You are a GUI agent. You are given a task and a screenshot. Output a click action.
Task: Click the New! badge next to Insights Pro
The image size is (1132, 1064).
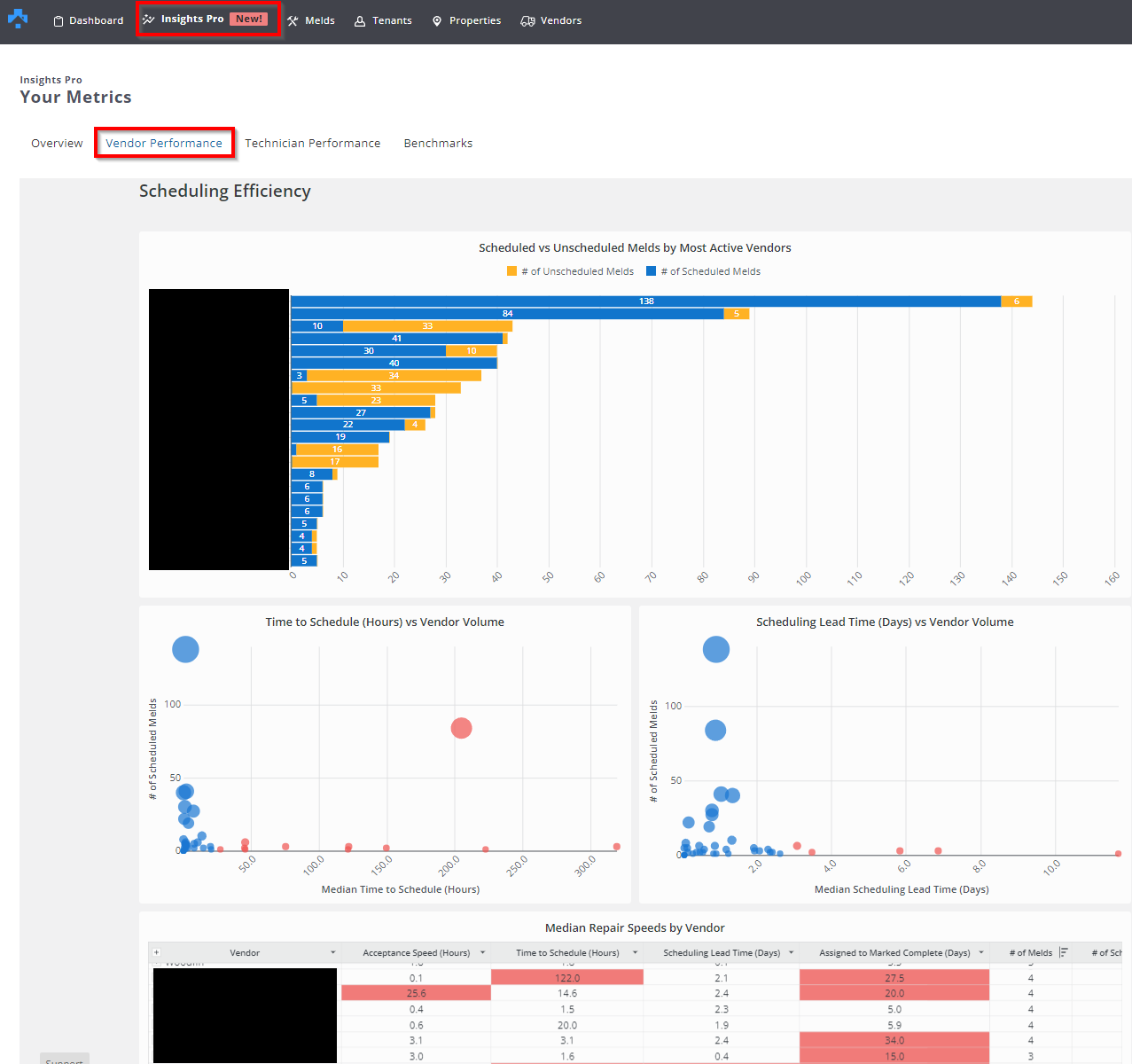click(x=248, y=19)
